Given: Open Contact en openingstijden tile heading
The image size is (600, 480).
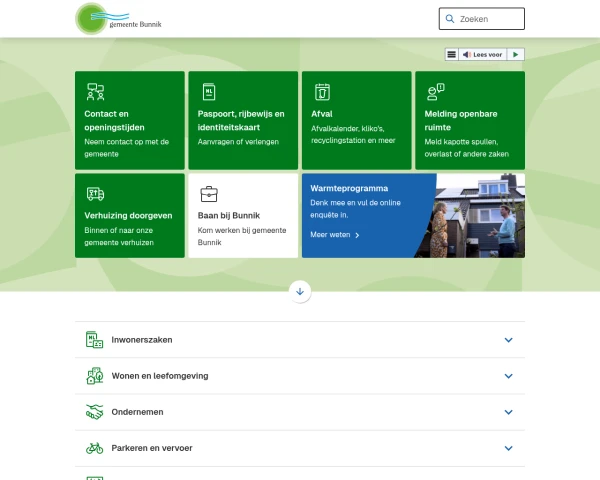Looking at the screenshot, I should click(114, 121).
